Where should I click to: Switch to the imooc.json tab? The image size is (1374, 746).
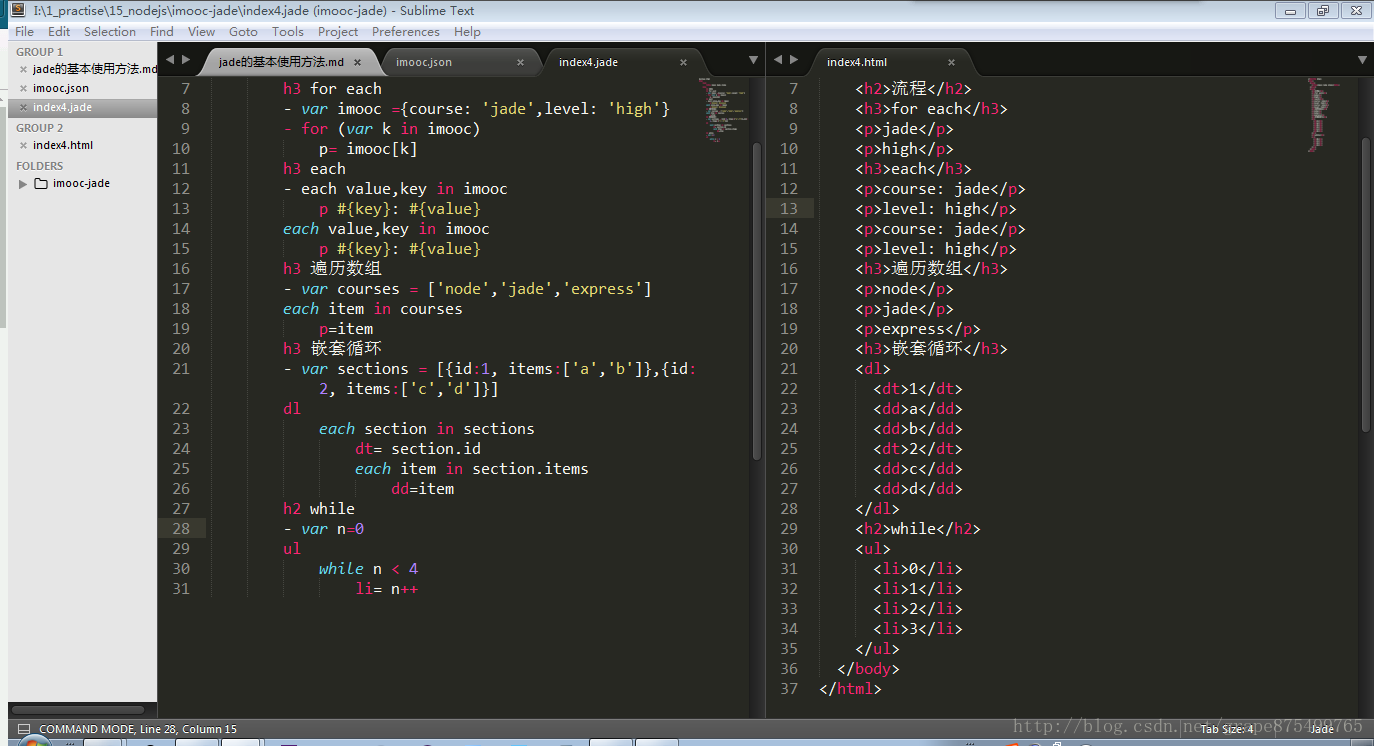[424, 62]
